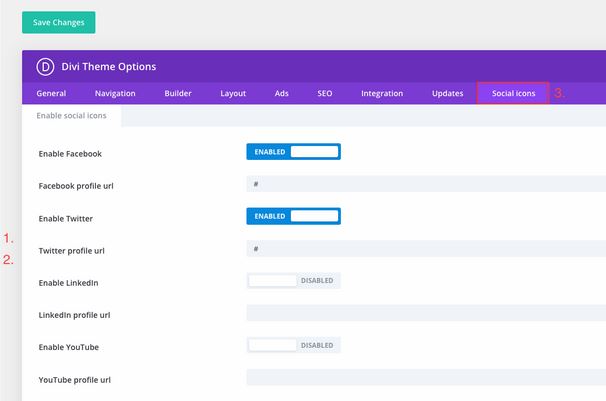Click the Enable LinkedIn label
606x401 pixels.
point(68,283)
